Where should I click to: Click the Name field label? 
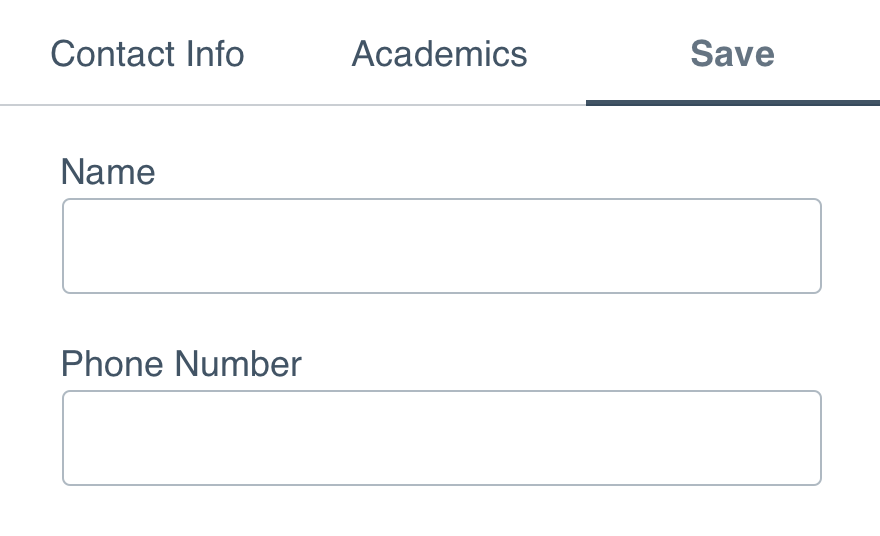click(108, 172)
